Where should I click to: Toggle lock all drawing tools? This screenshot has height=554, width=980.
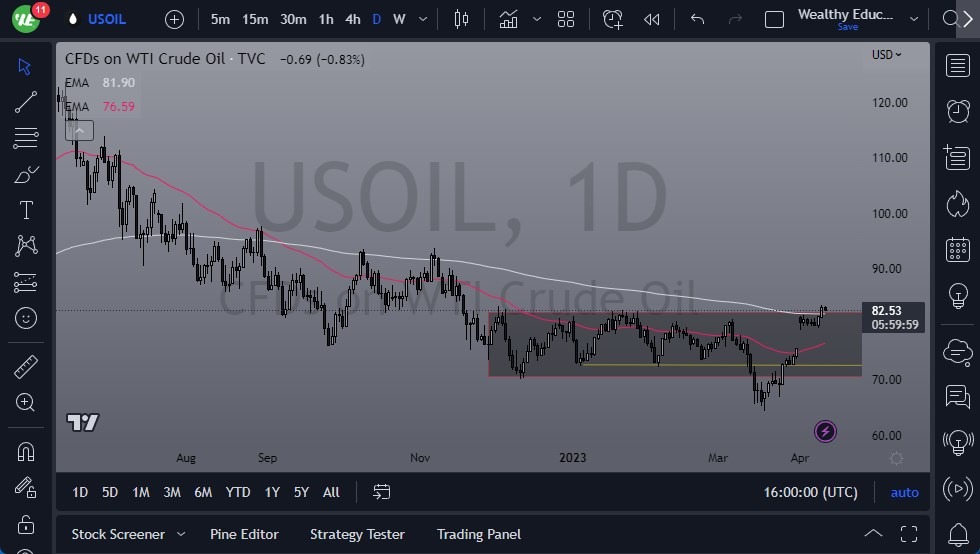click(x=26, y=524)
